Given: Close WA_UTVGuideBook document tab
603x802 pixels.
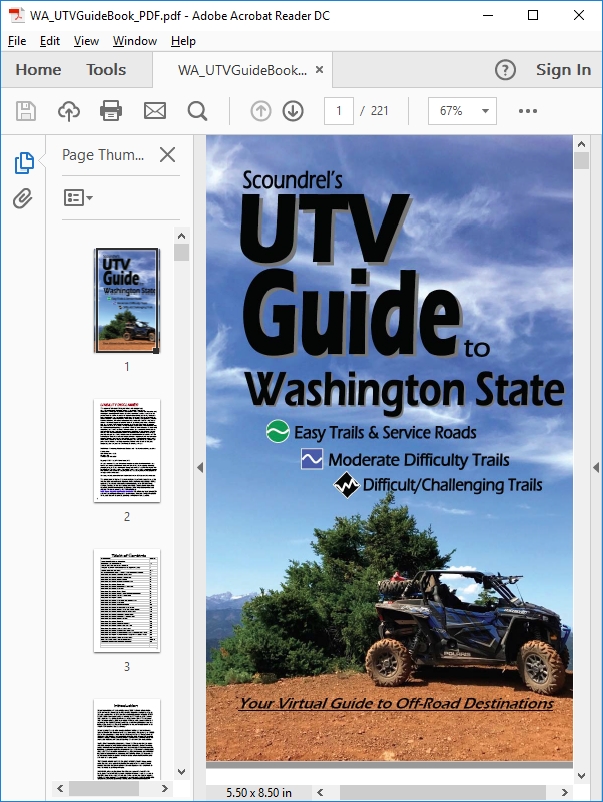Looking at the screenshot, I should tap(320, 69).
